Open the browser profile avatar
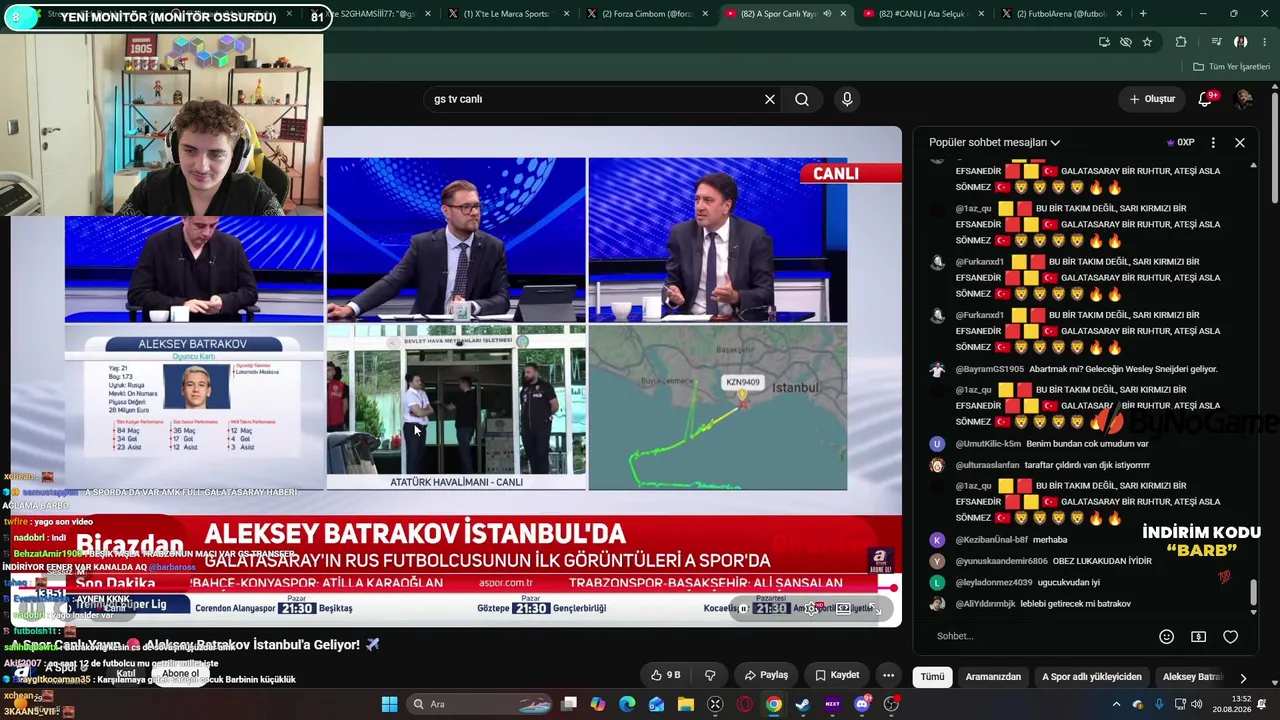This screenshot has height=720, width=1280. [1240, 42]
